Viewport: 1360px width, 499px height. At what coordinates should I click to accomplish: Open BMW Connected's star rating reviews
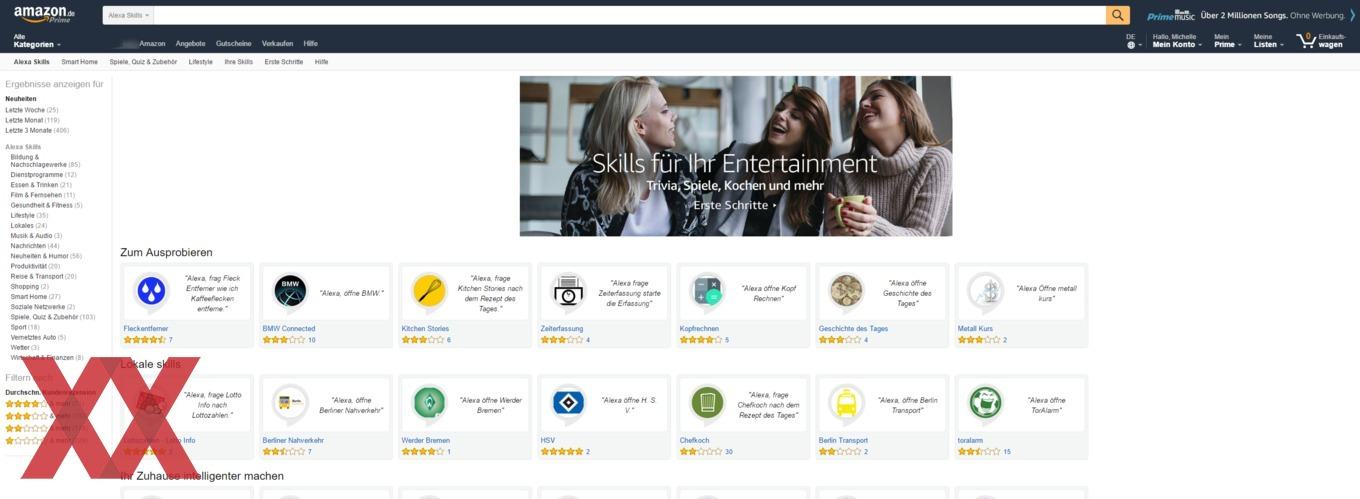[x=284, y=340]
